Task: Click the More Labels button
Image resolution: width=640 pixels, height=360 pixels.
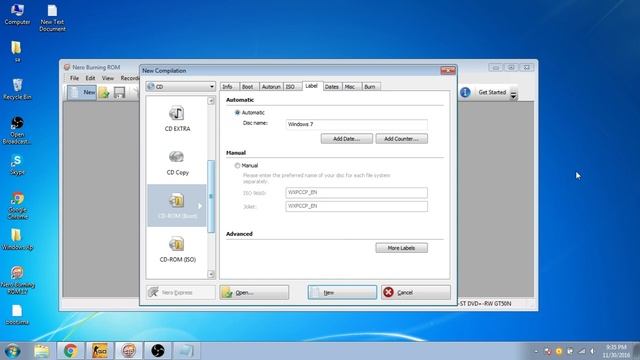Action: tap(402, 248)
